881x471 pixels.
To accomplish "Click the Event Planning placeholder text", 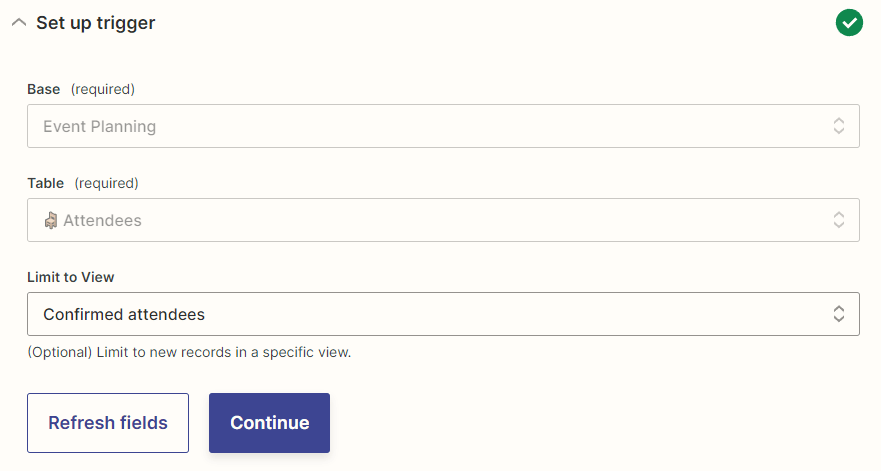I will (99, 127).
